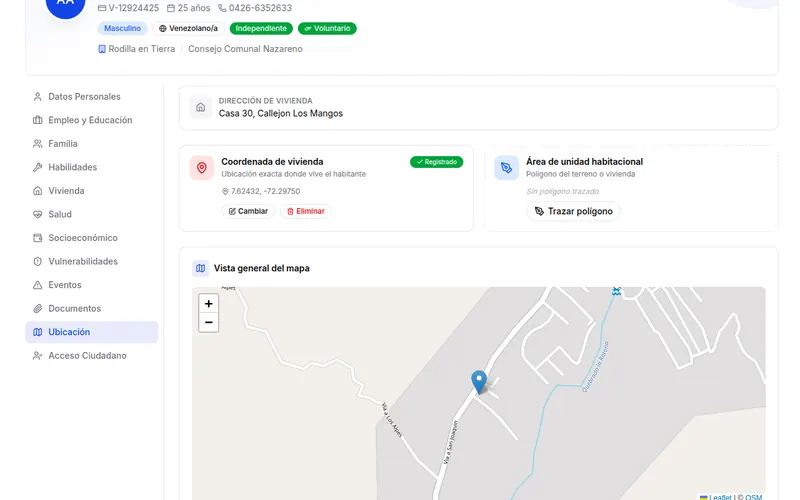
Task: Click the wrench icon beside Habilidades
Action: click(37, 167)
